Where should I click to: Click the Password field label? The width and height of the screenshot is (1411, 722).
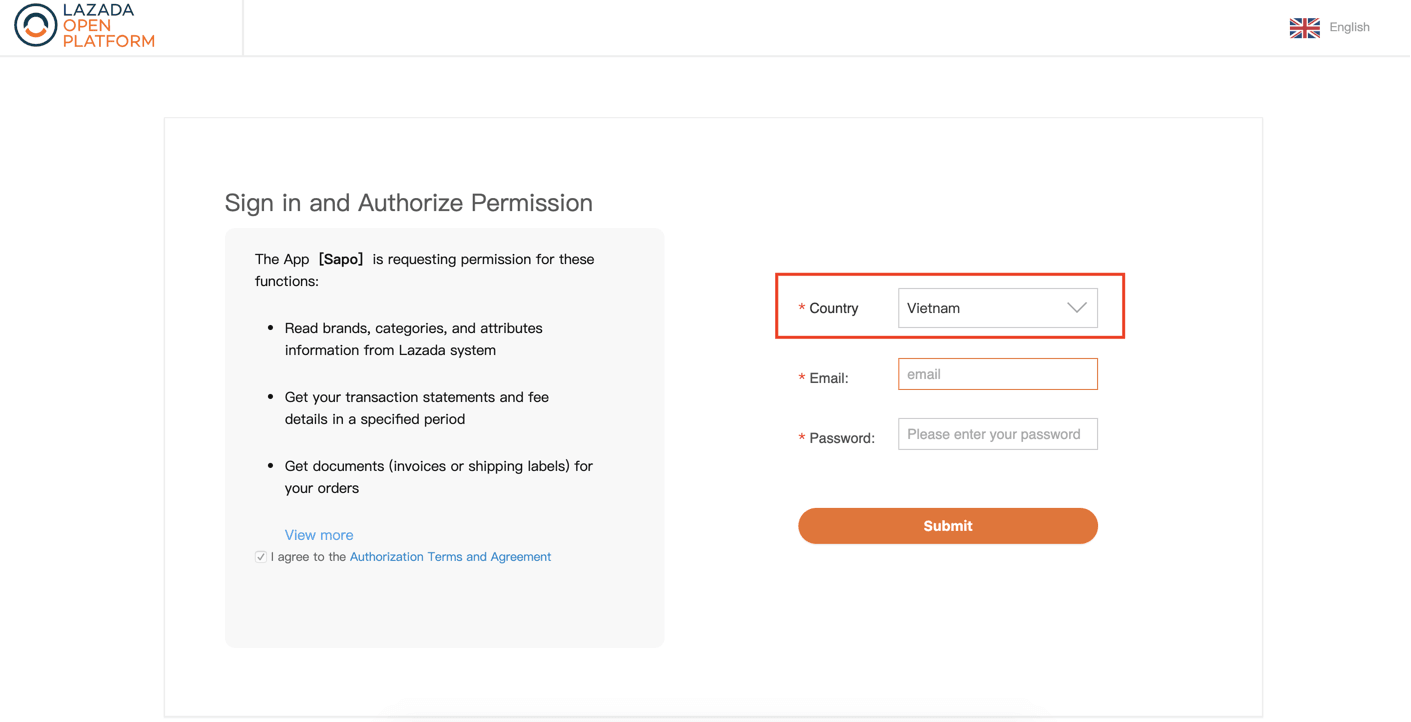[841, 438]
